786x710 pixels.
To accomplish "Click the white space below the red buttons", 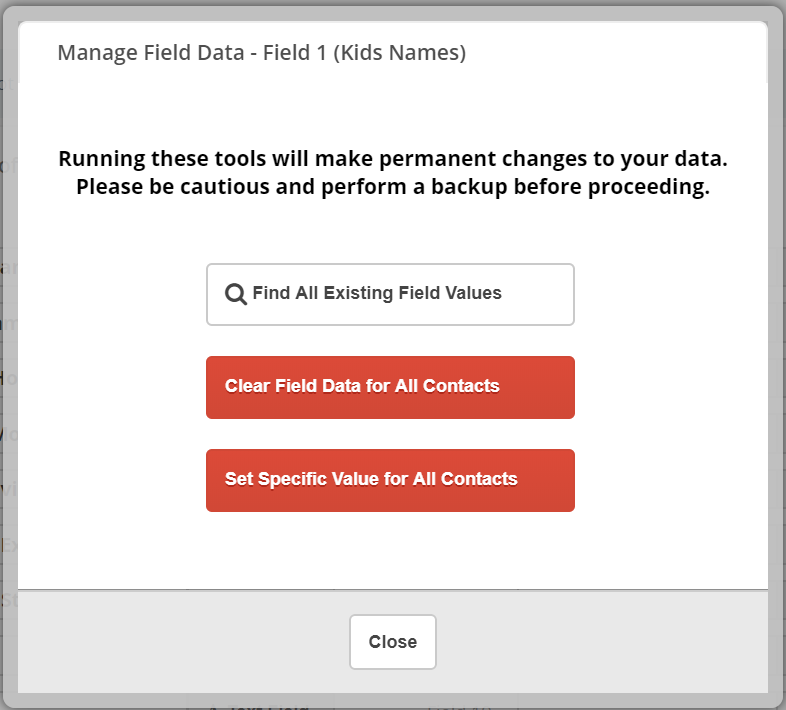I will coord(392,550).
